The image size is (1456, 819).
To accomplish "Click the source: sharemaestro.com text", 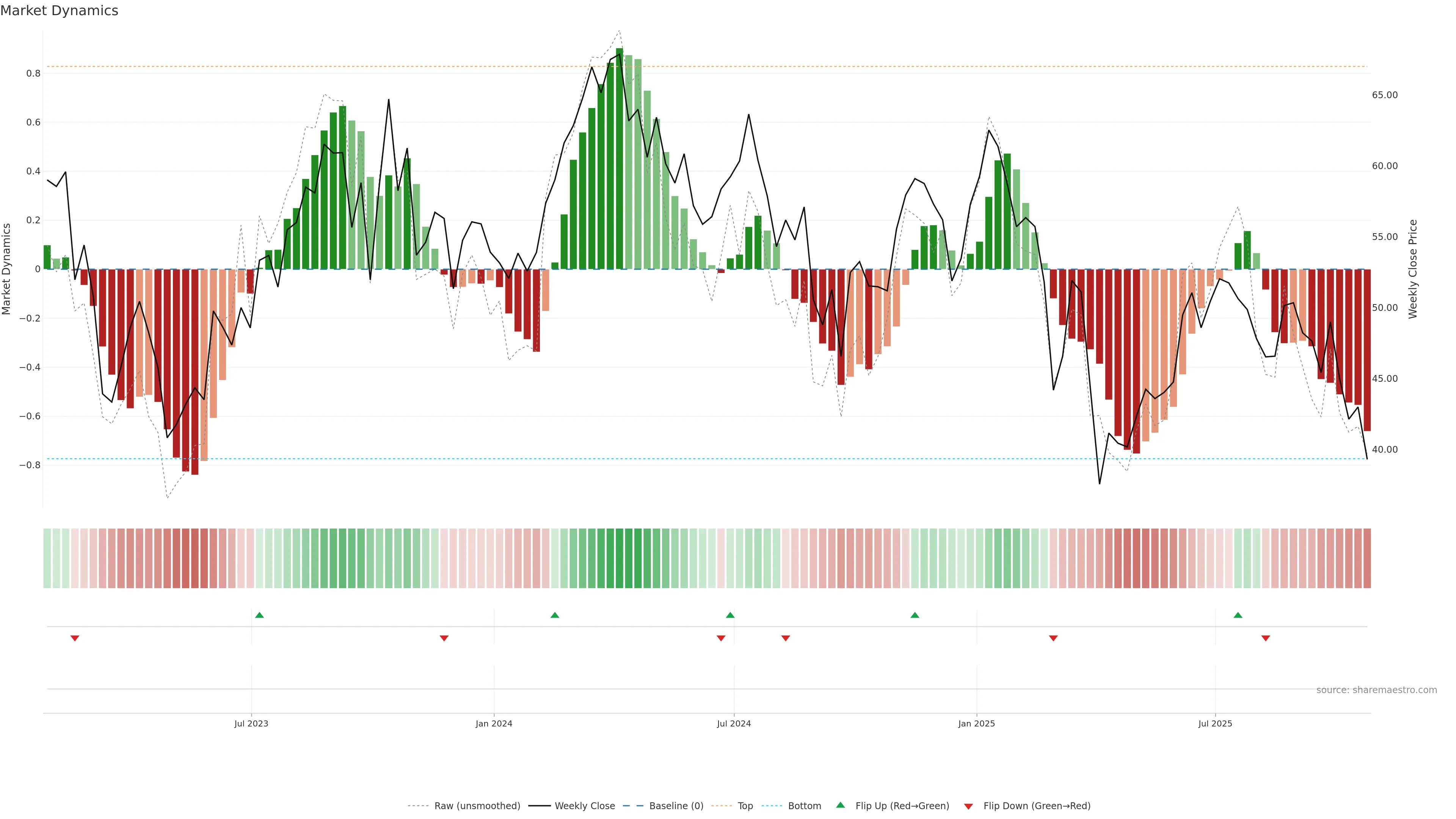I will coord(1376,690).
